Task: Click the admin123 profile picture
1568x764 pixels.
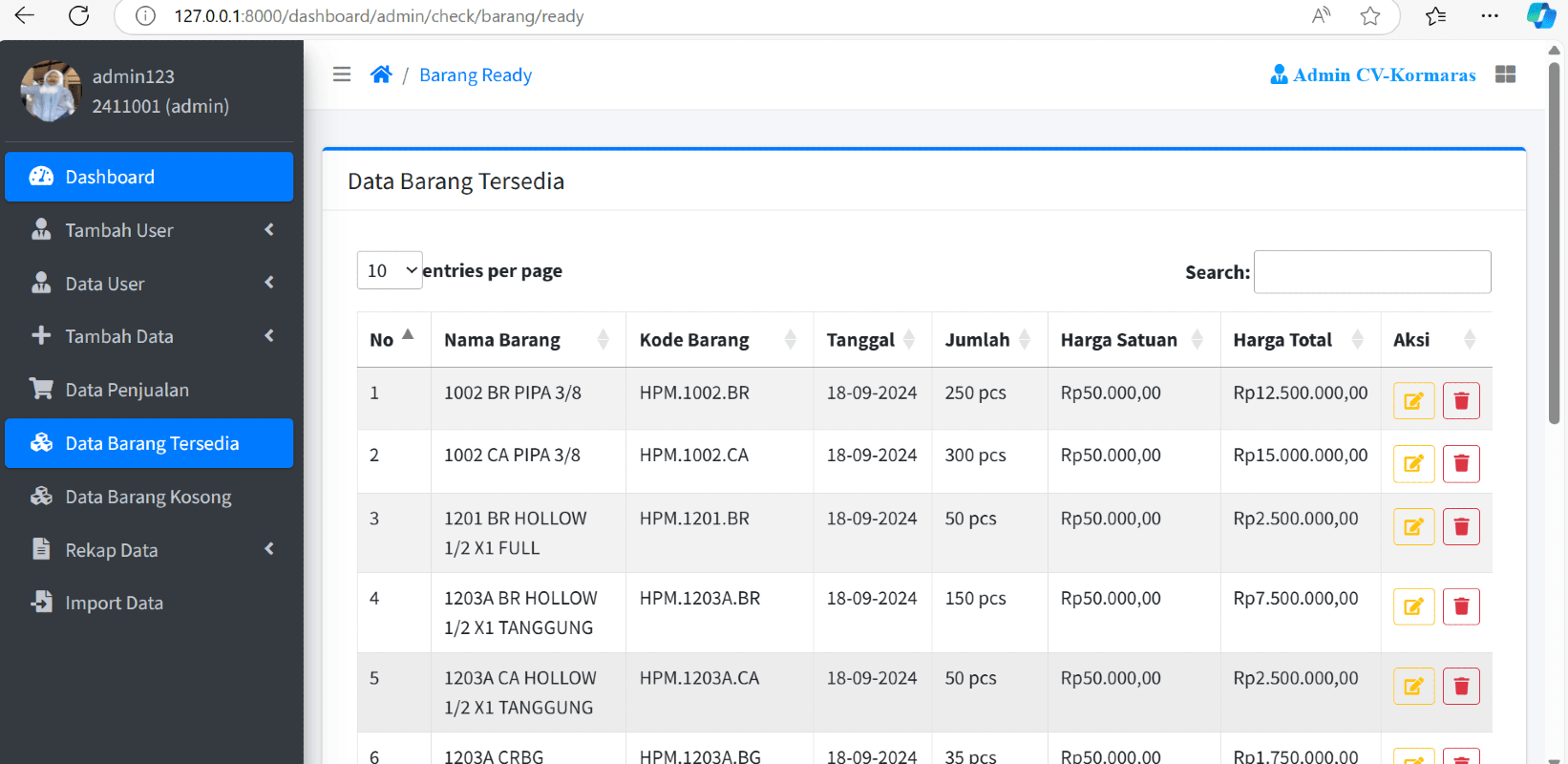Action: [52, 91]
